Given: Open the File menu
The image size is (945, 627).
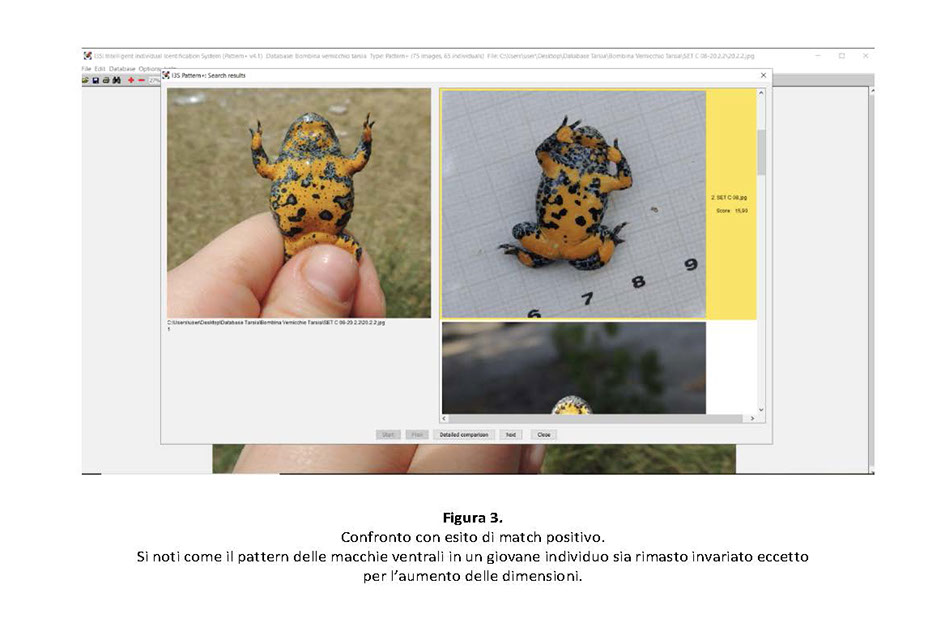Looking at the screenshot, I should tap(87, 68).
